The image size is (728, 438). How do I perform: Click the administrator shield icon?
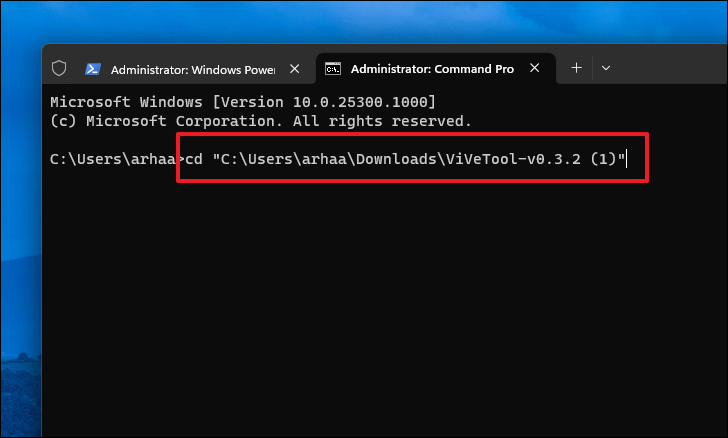pyautogui.click(x=59, y=68)
